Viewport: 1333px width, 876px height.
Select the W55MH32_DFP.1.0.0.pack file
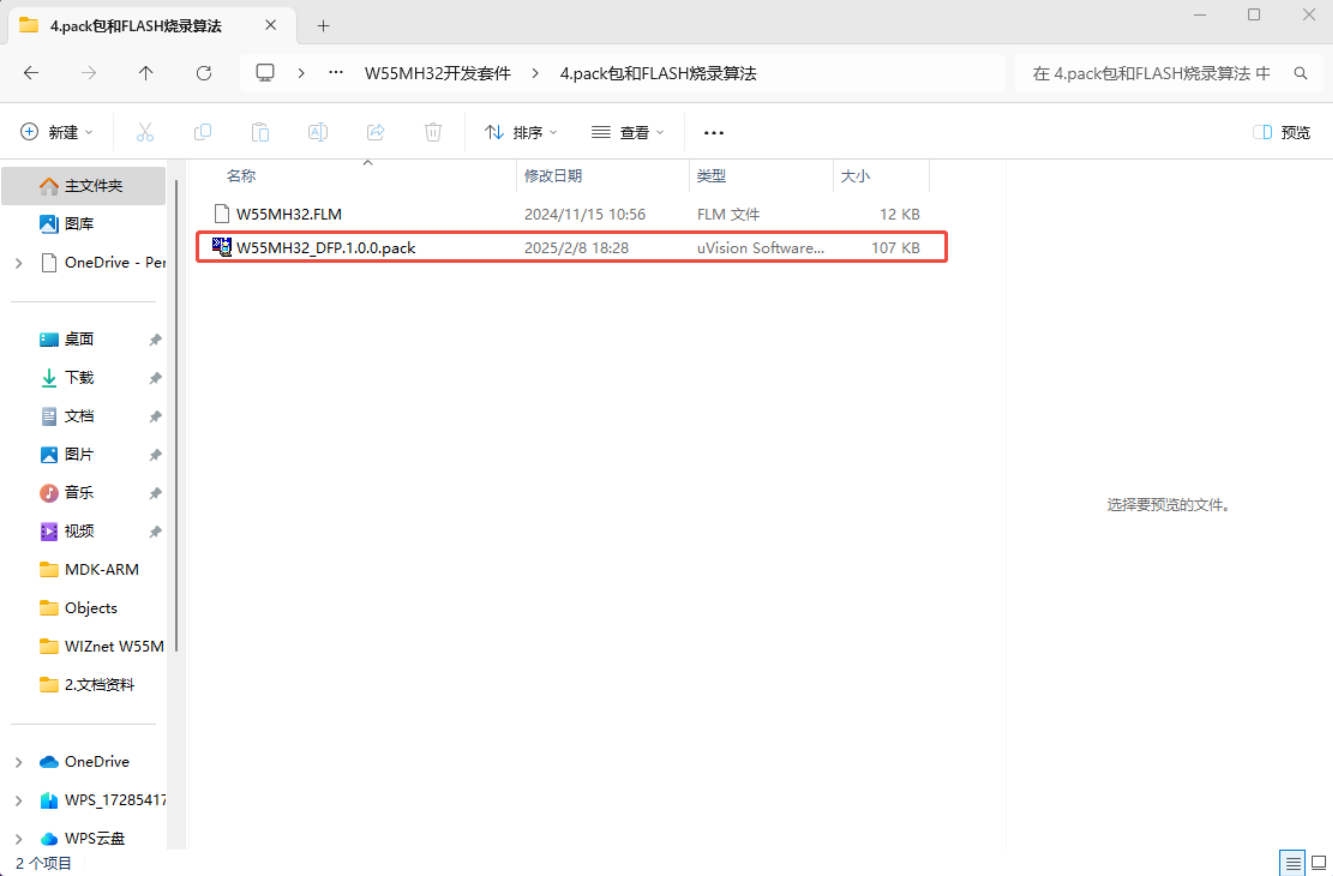326,248
